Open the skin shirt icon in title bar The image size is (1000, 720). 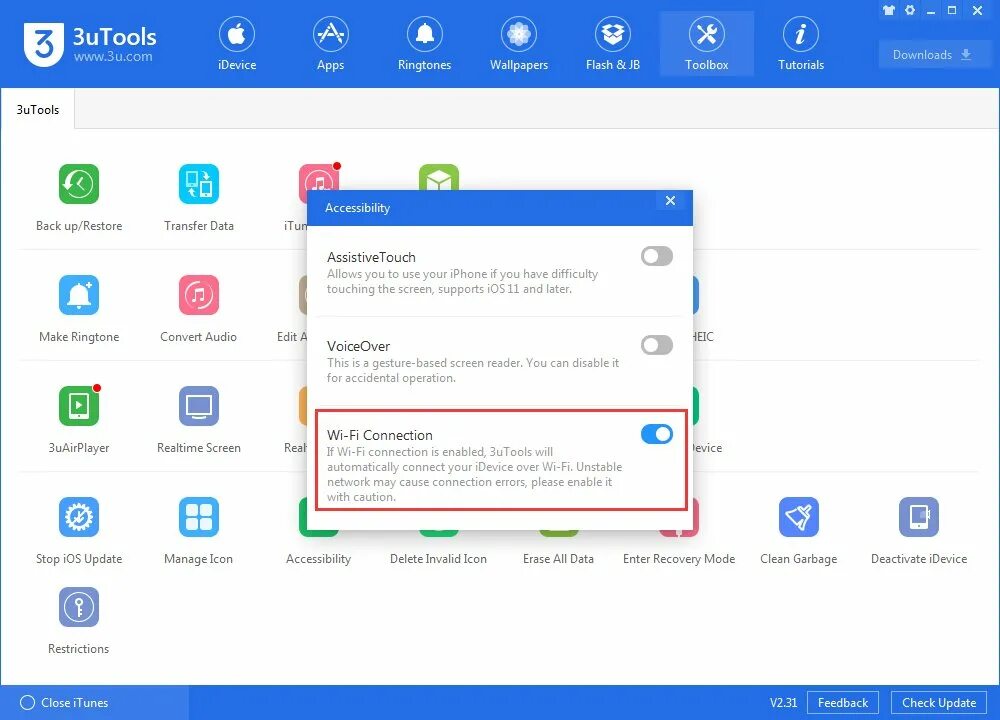tap(888, 10)
